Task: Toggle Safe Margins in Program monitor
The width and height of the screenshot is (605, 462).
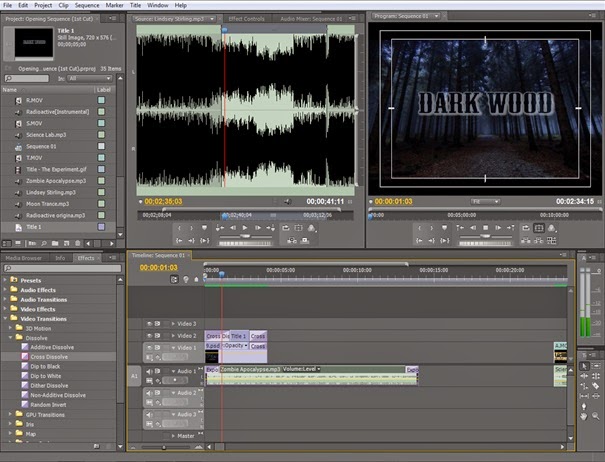Action: pyautogui.click(x=539, y=228)
